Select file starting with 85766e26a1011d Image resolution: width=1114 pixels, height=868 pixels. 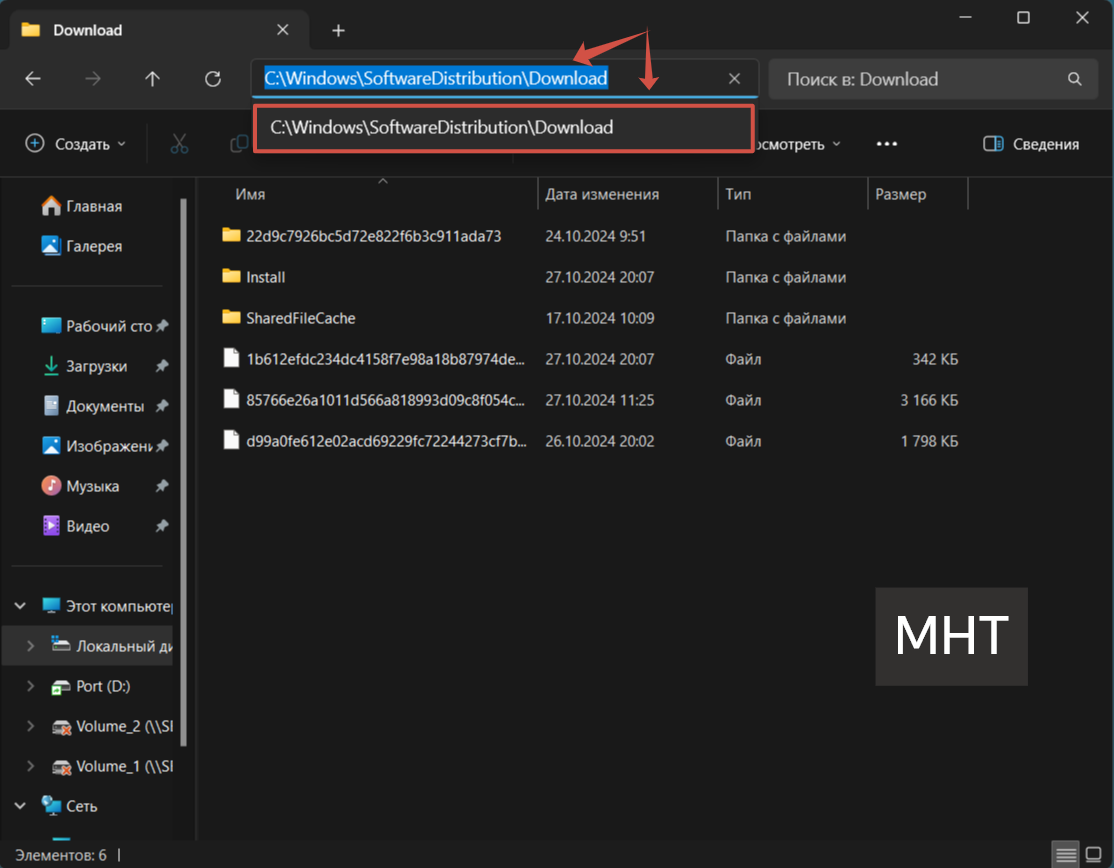click(385, 401)
